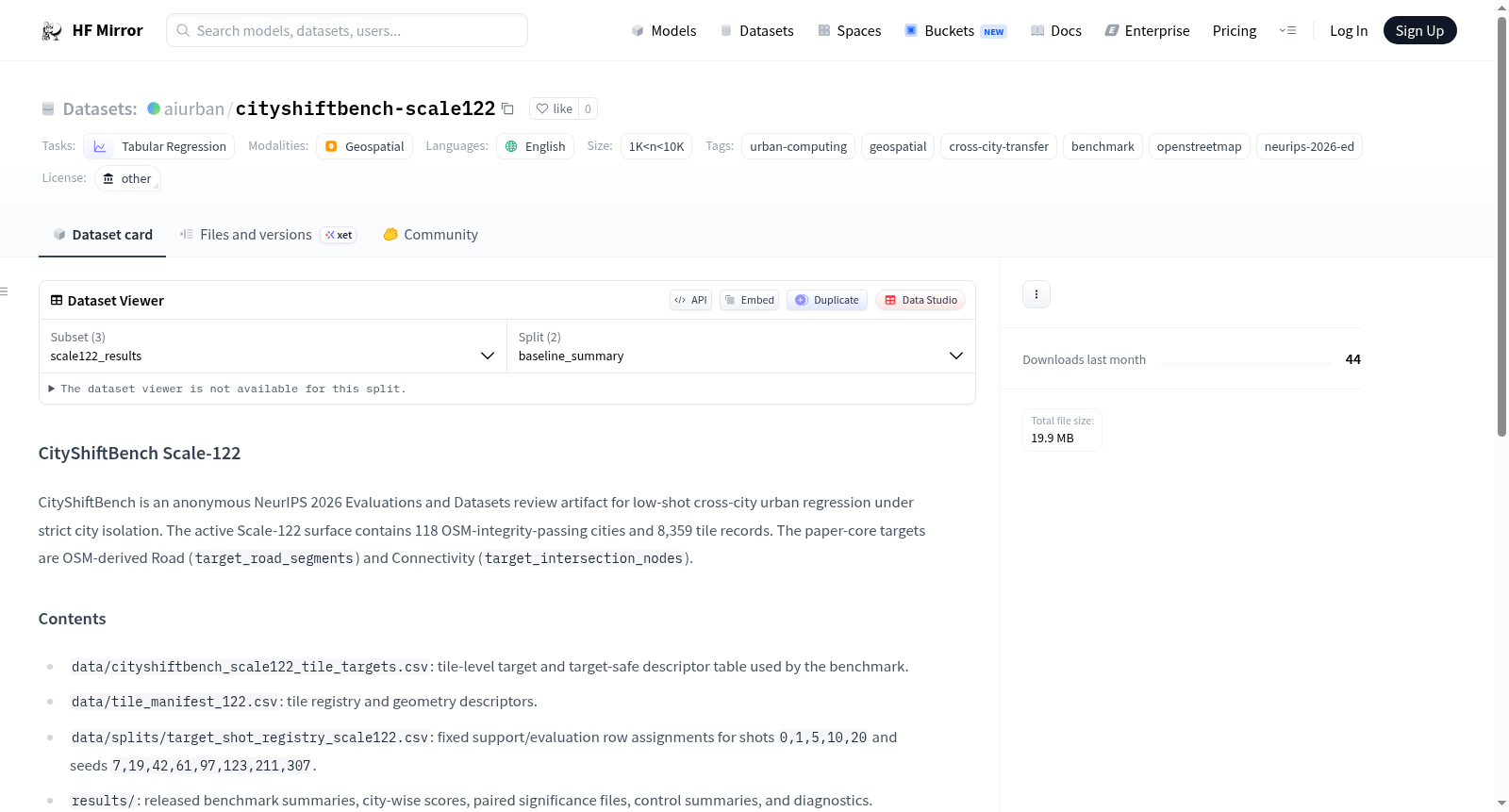The image size is (1509, 812).
Task: Click the cross-city-transfer tag
Action: pos(999,146)
